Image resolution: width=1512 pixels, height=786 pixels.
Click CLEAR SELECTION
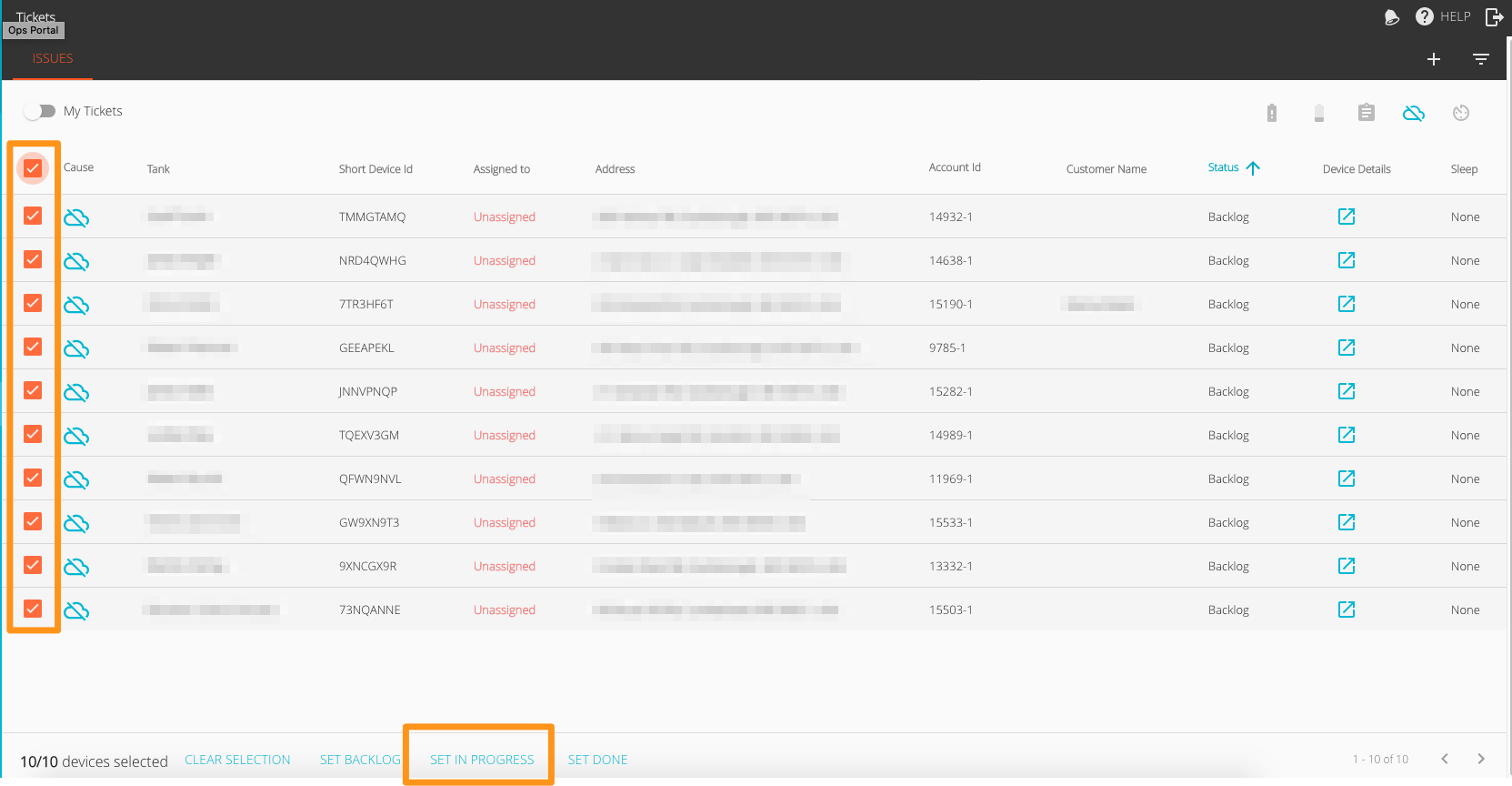[x=237, y=760]
